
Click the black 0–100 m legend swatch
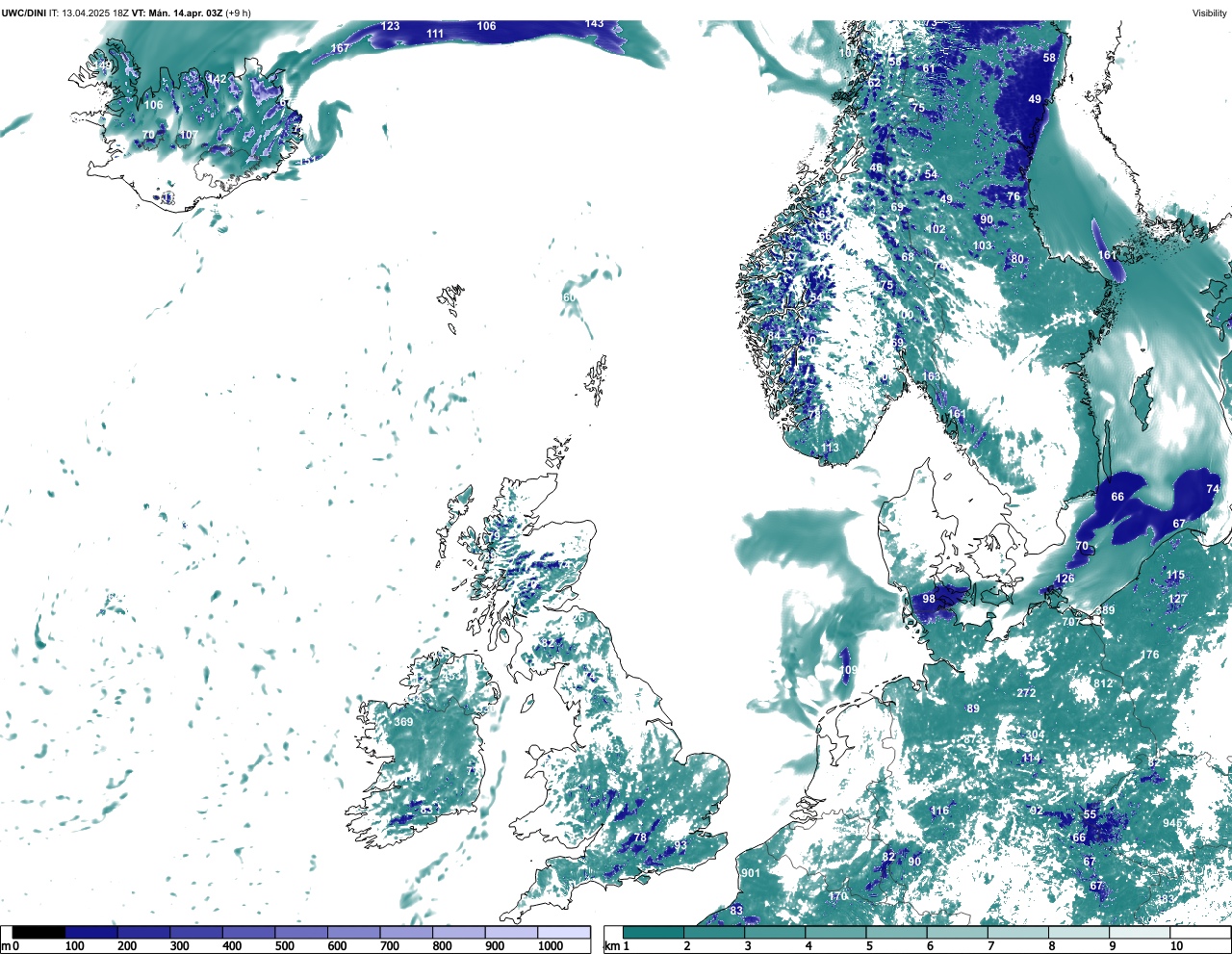pos(39,932)
